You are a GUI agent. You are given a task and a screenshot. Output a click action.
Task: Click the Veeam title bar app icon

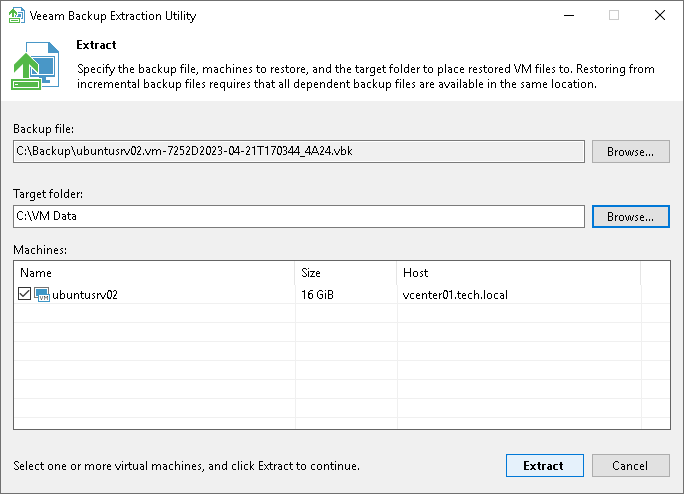pyautogui.click(x=17, y=16)
